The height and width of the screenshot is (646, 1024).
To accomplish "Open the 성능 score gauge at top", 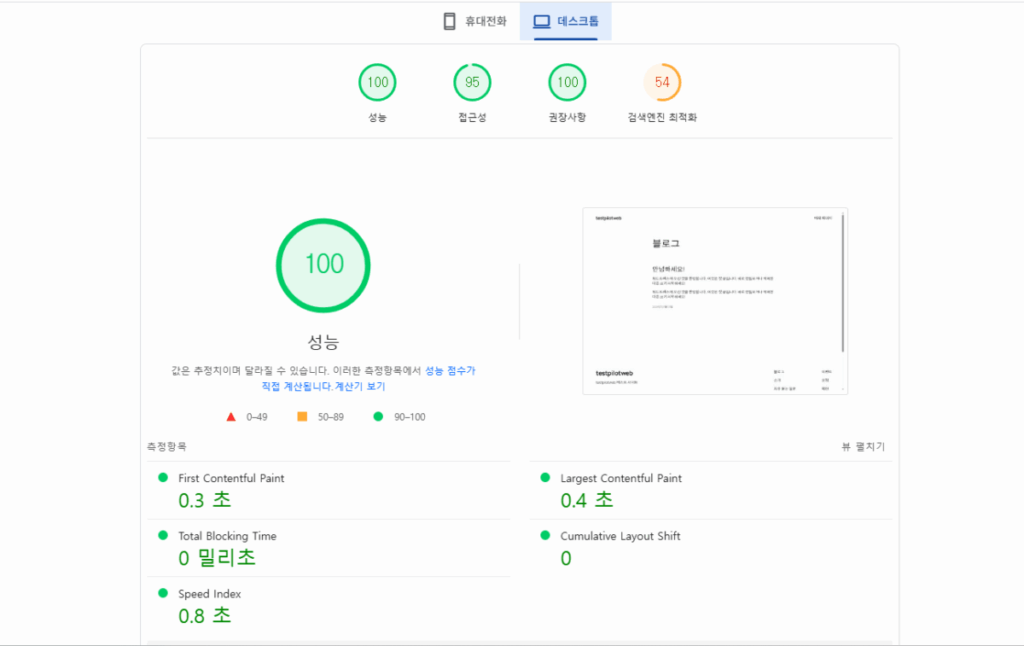I will (x=377, y=83).
